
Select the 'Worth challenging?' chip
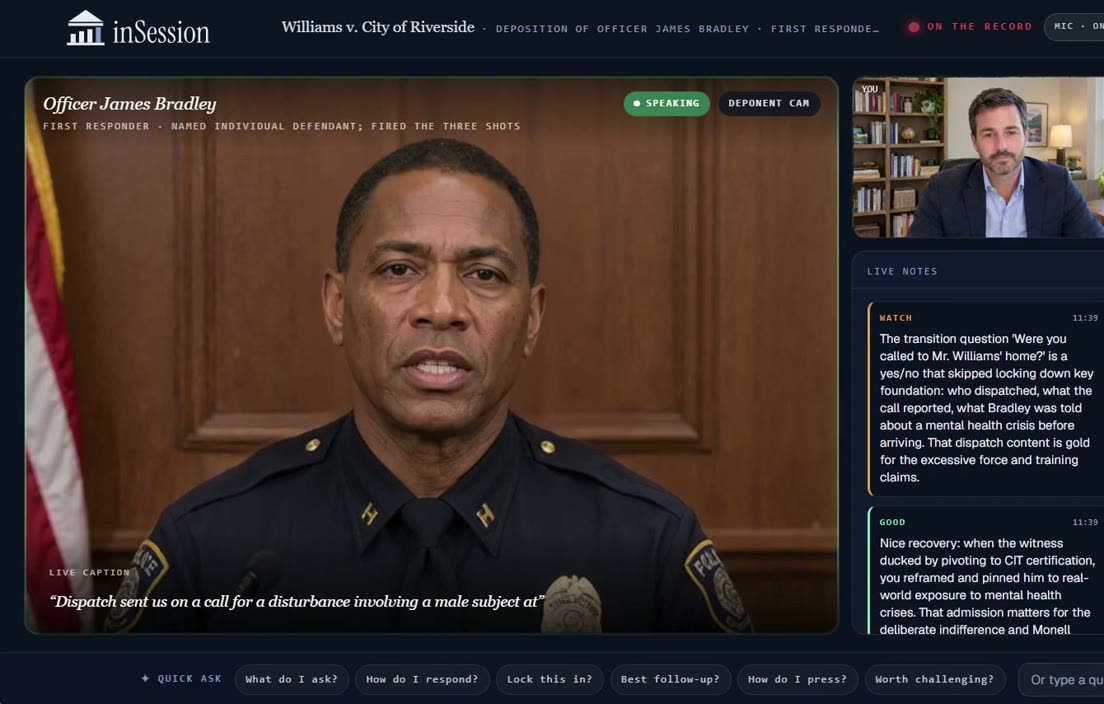tap(934, 679)
